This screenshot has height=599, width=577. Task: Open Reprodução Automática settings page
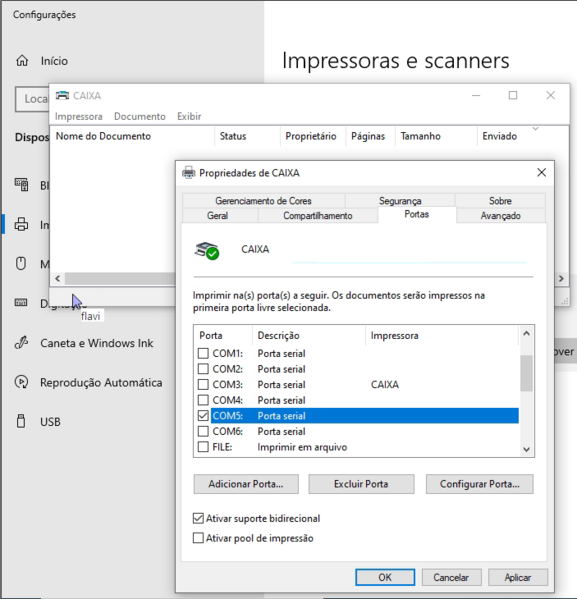101,382
